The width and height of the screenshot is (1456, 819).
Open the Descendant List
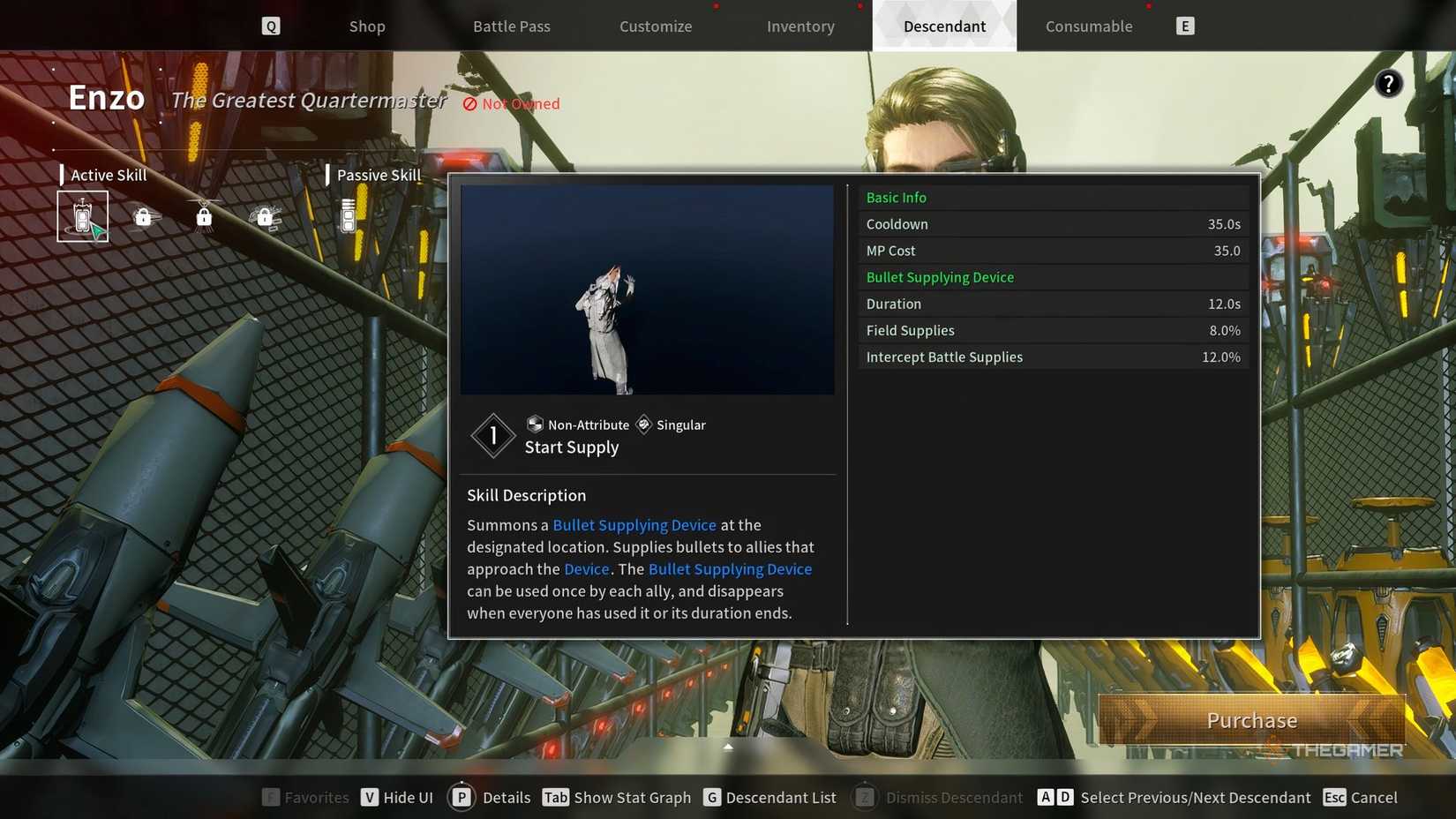coord(770,798)
